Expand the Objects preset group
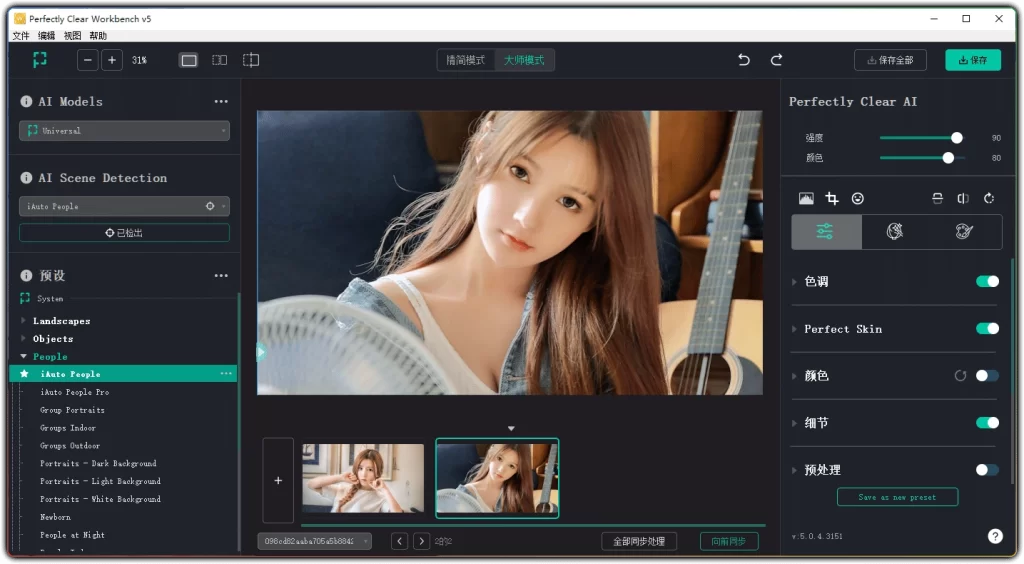The width and height of the screenshot is (1024, 564). point(24,338)
